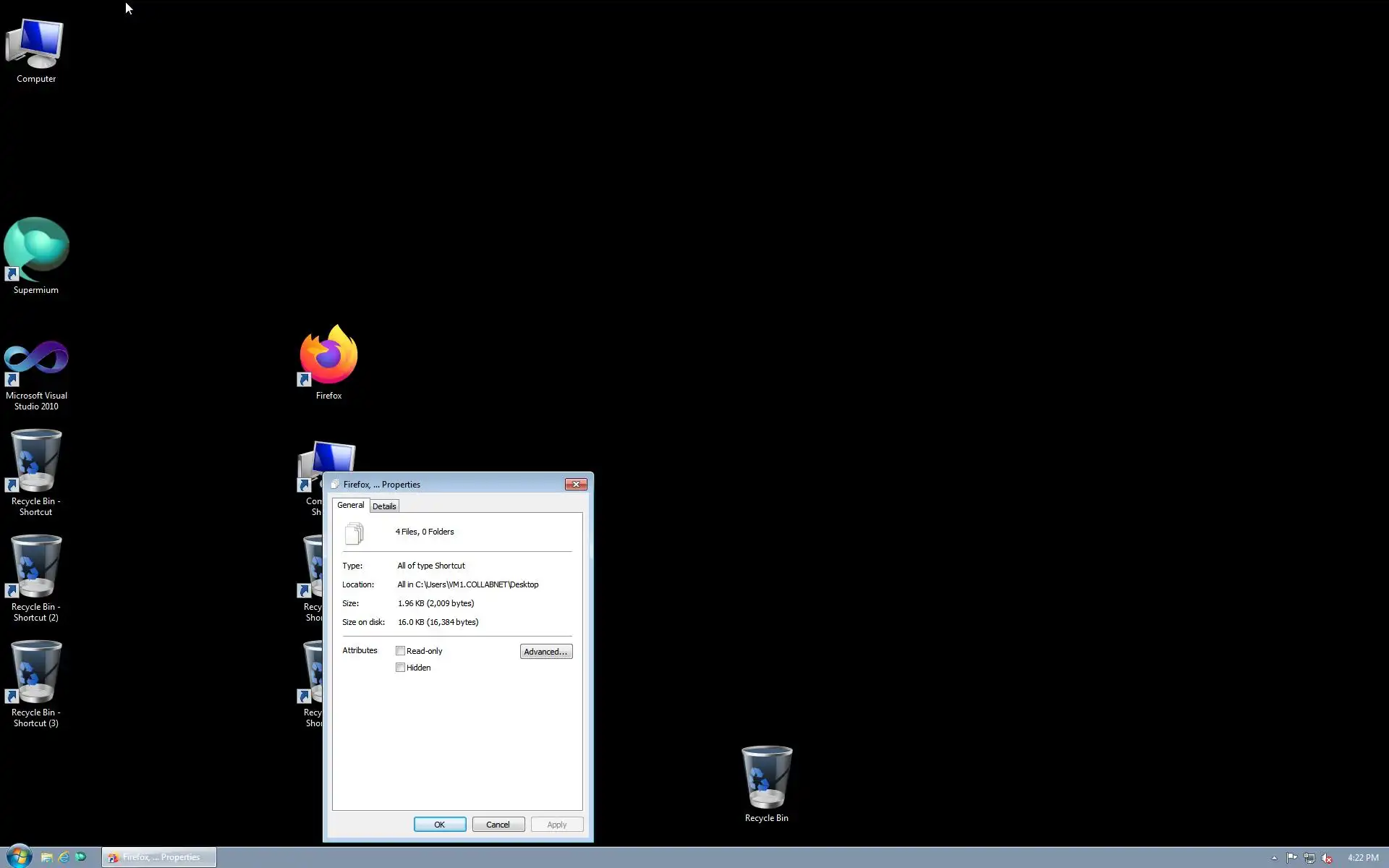The width and height of the screenshot is (1389, 868).
Task: Open the Windows Start menu
Action: 19,857
